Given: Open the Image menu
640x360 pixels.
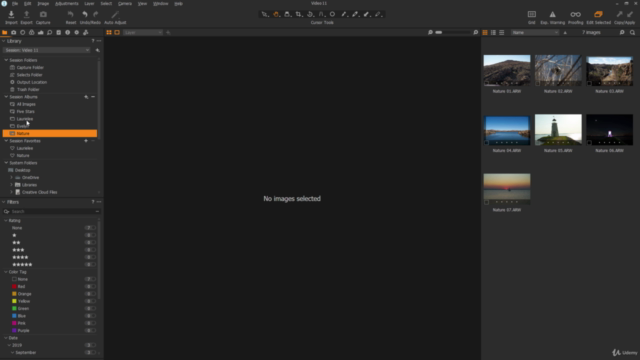Looking at the screenshot, I should [43, 4].
